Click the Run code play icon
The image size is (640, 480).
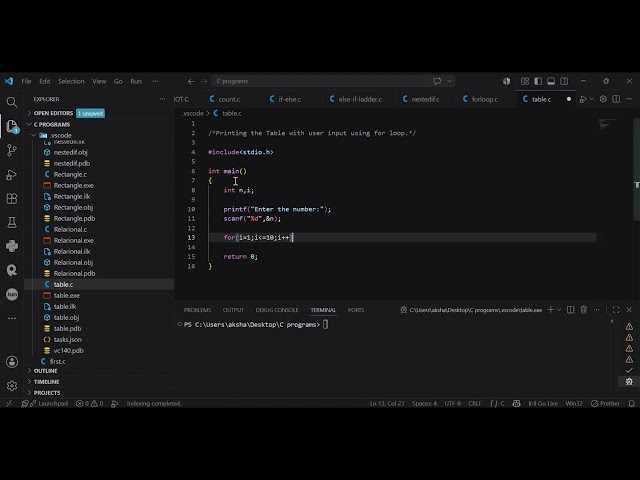pyautogui.click(x=583, y=99)
